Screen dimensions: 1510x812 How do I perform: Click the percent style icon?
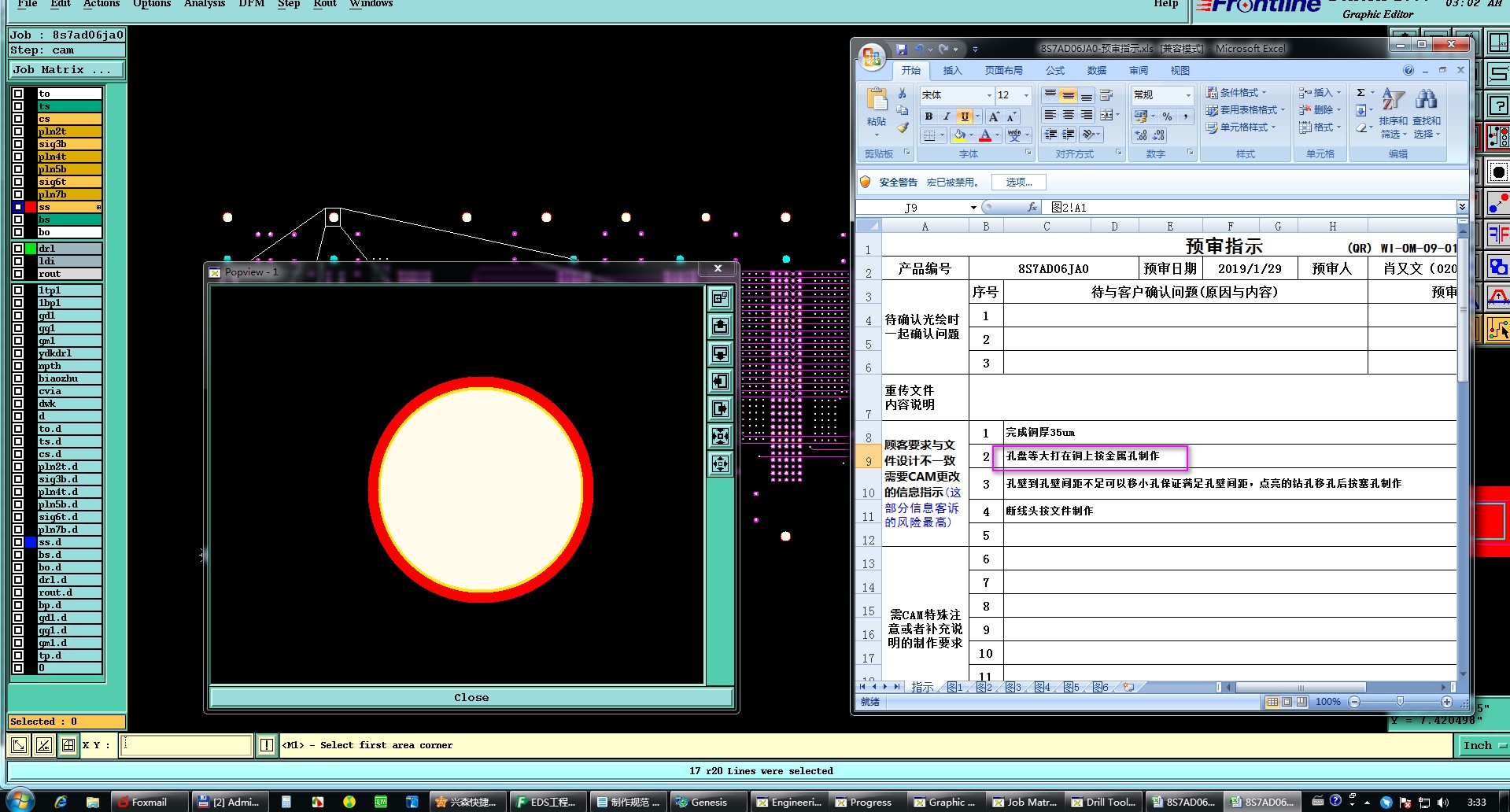1167,116
